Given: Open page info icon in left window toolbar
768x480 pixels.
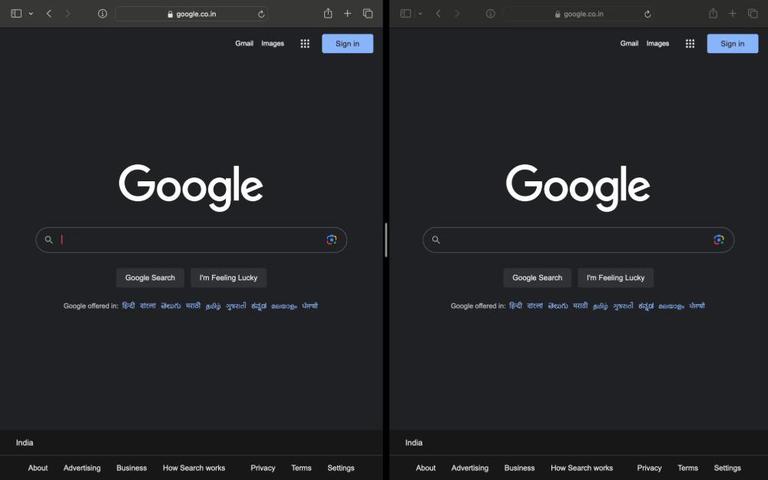Looking at the screenshot, I should (102, 14).
